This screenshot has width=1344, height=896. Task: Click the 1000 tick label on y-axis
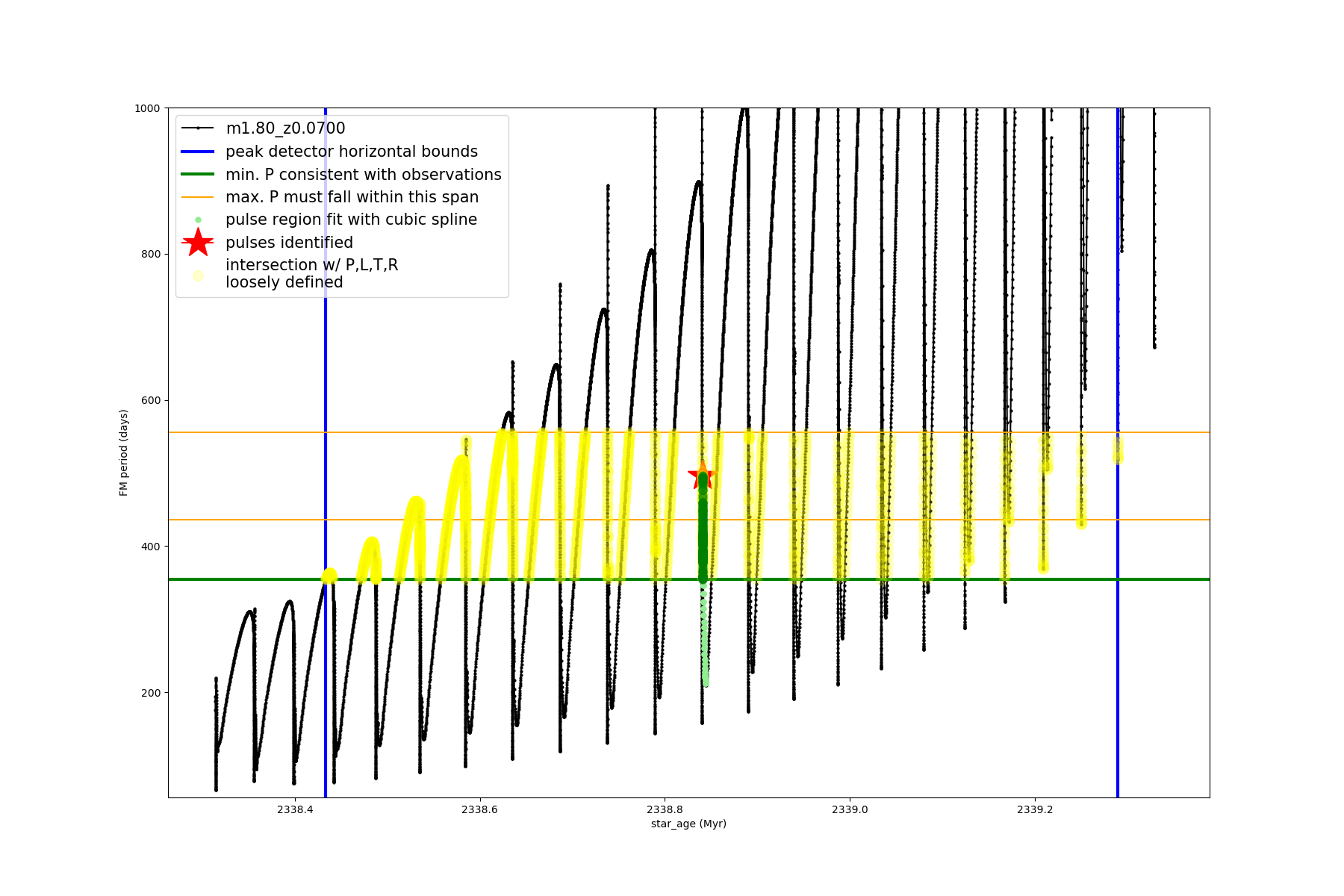click(147, 108)
